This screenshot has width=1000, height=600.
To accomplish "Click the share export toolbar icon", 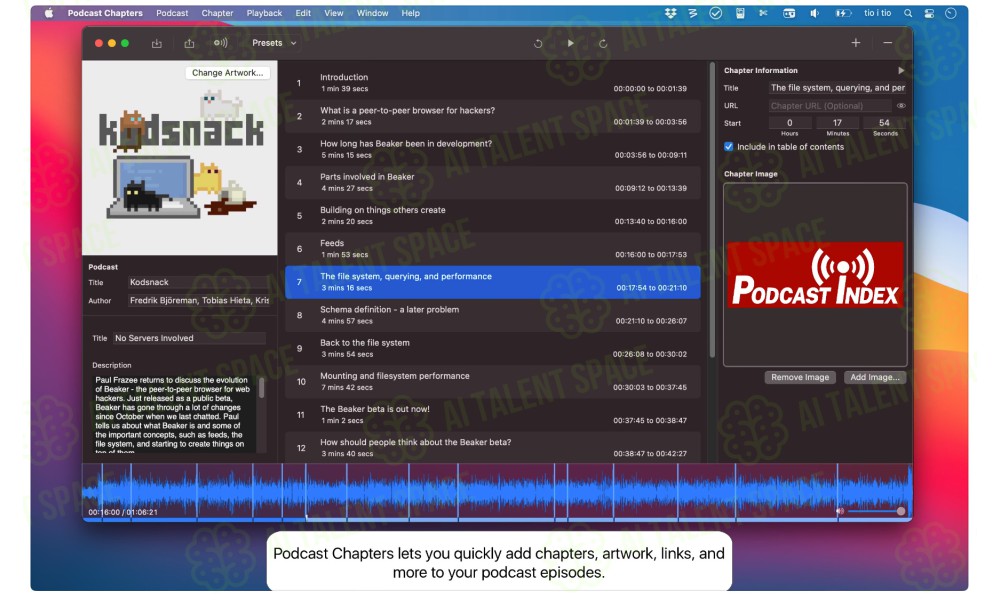I will click(x=189, y=43).
